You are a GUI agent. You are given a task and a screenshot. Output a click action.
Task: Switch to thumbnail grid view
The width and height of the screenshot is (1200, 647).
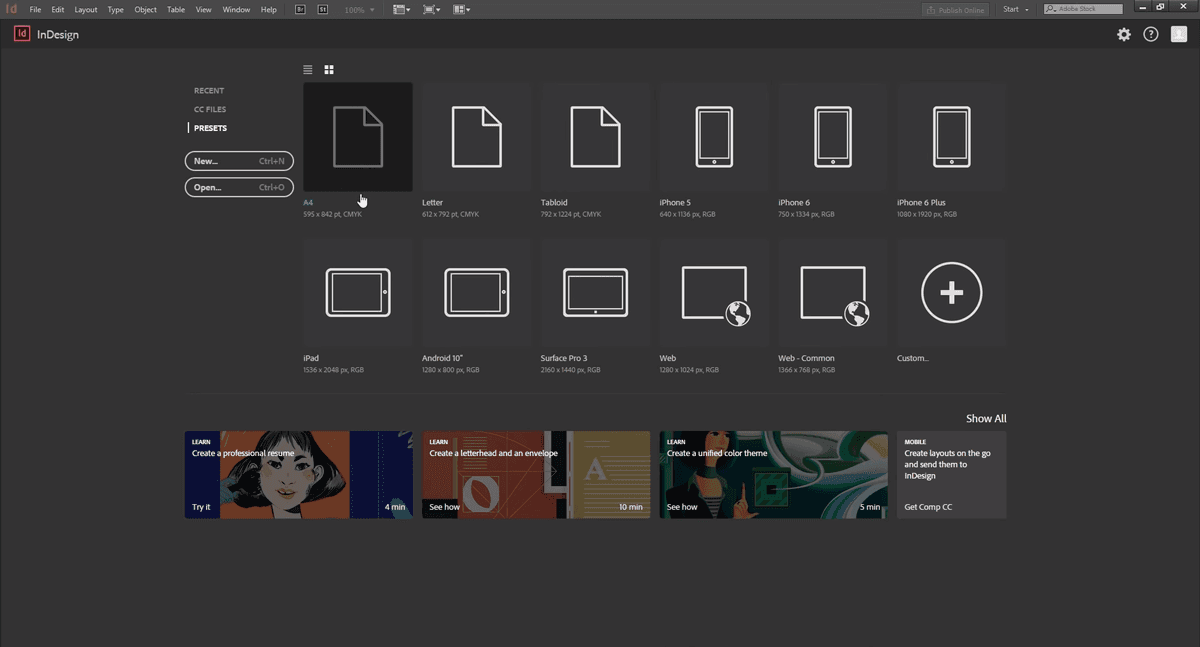tap(329, 70)
